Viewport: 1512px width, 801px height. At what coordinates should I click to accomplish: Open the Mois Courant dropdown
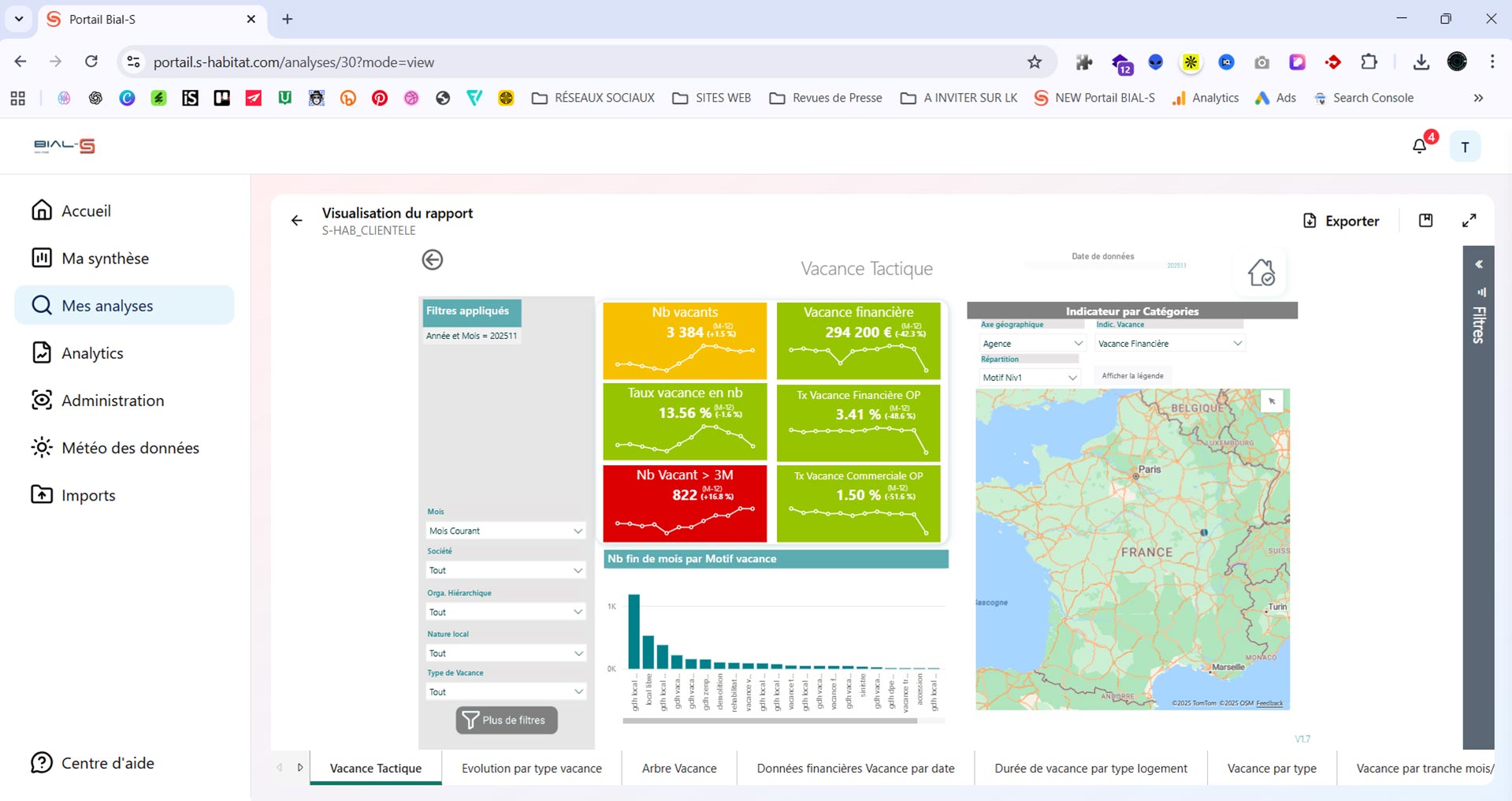pos(505,531)
